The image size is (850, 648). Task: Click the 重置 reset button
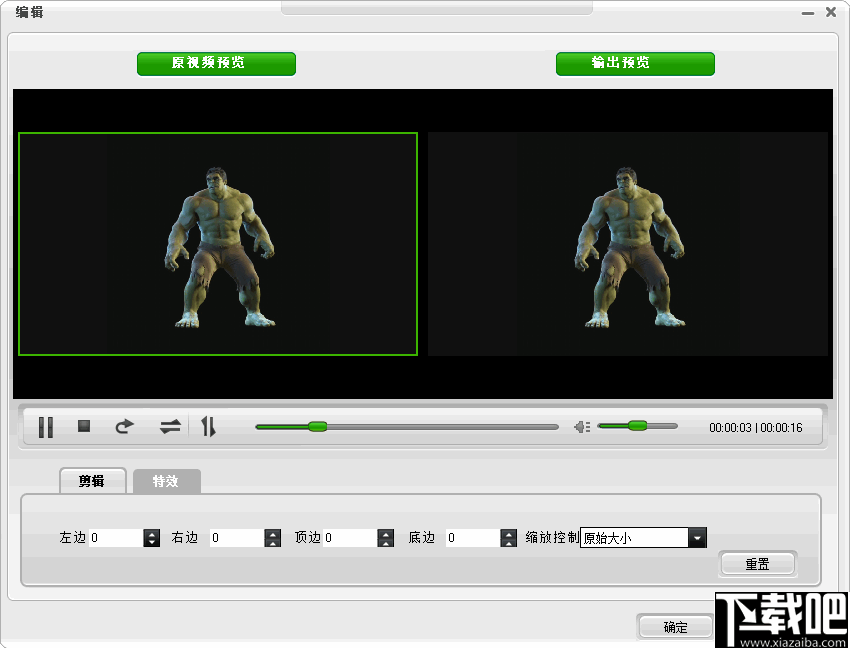pos(758,563)
